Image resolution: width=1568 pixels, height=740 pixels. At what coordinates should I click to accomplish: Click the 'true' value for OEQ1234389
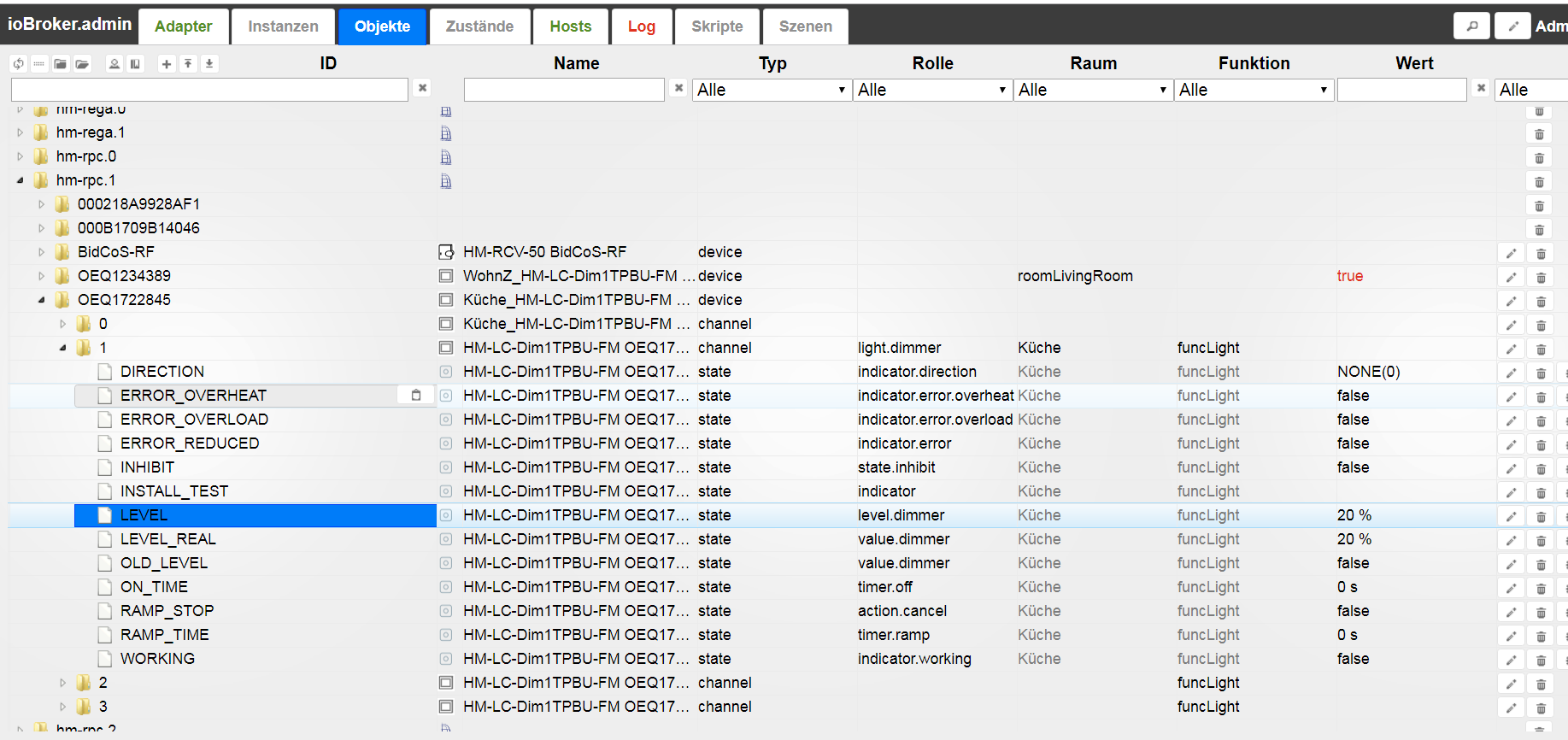[x=1350, y=276]
